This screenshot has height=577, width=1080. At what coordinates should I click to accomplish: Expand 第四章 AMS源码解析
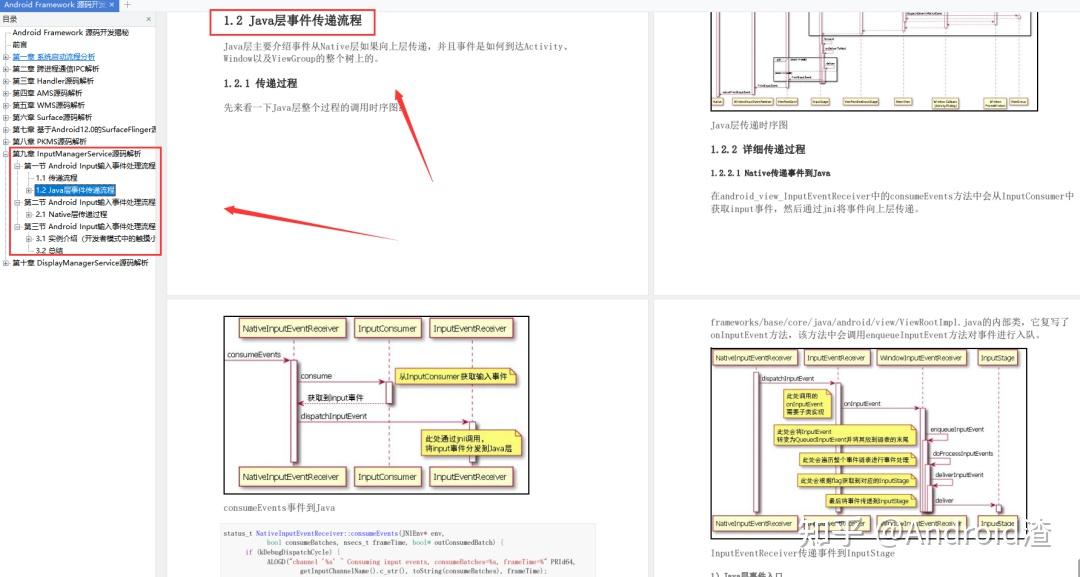(4, 92)
